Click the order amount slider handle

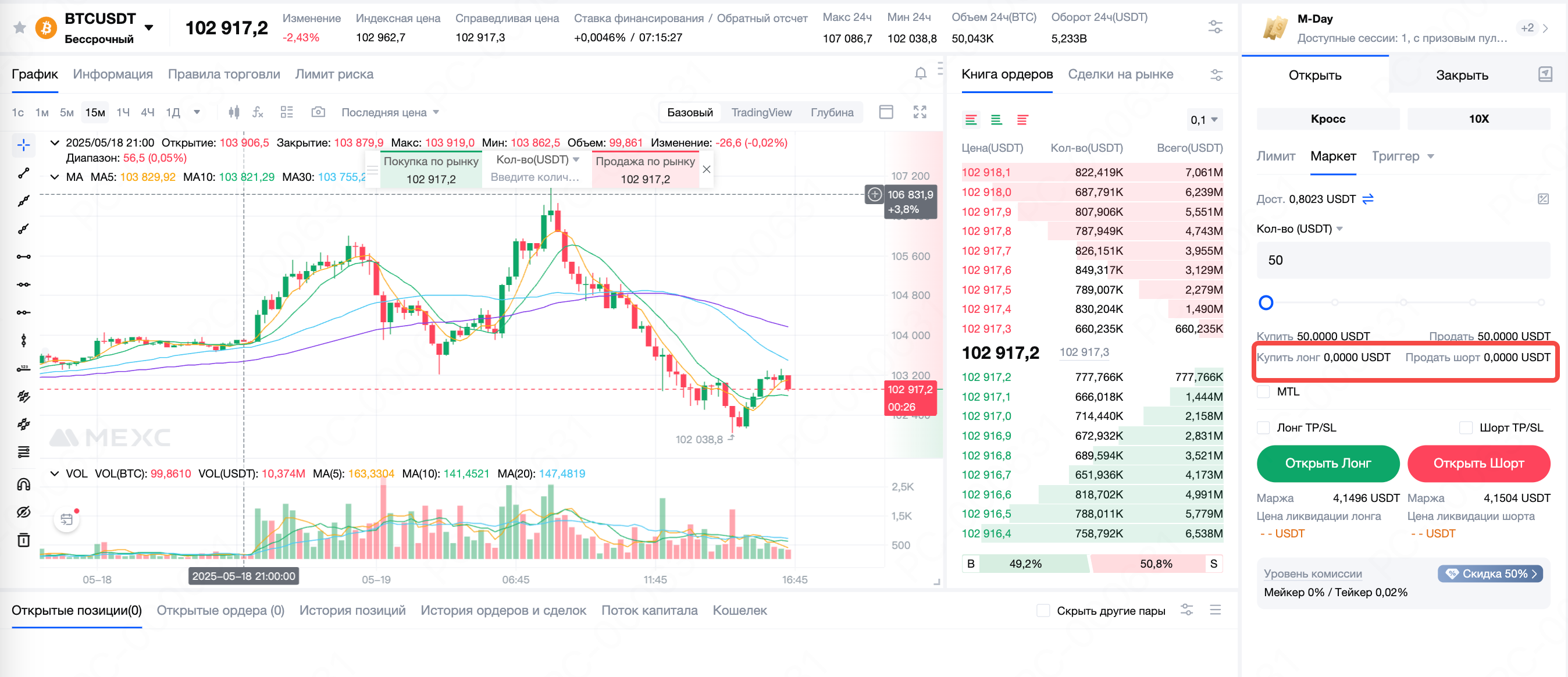click(x=1266, y=302)
